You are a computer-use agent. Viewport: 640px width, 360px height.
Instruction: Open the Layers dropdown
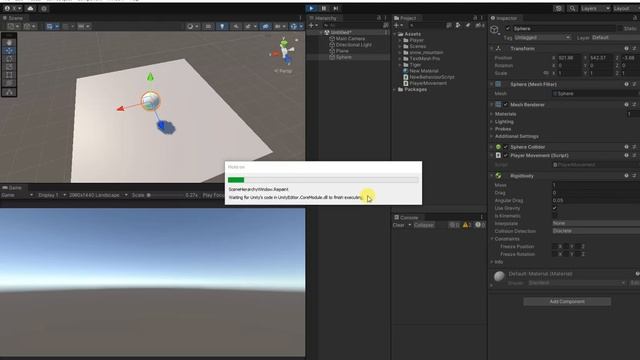(596, 9)
